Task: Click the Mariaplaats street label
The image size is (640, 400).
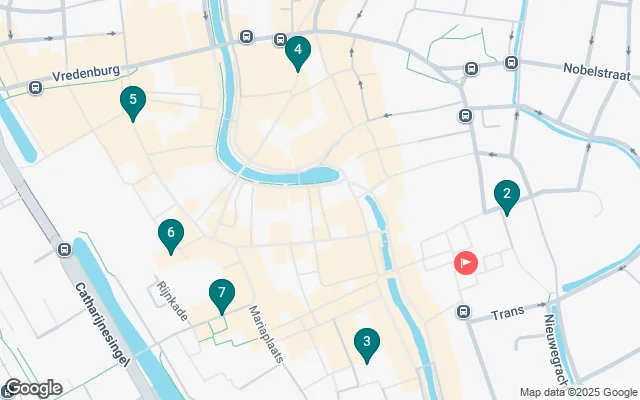Action: click(x=266, y=334)
